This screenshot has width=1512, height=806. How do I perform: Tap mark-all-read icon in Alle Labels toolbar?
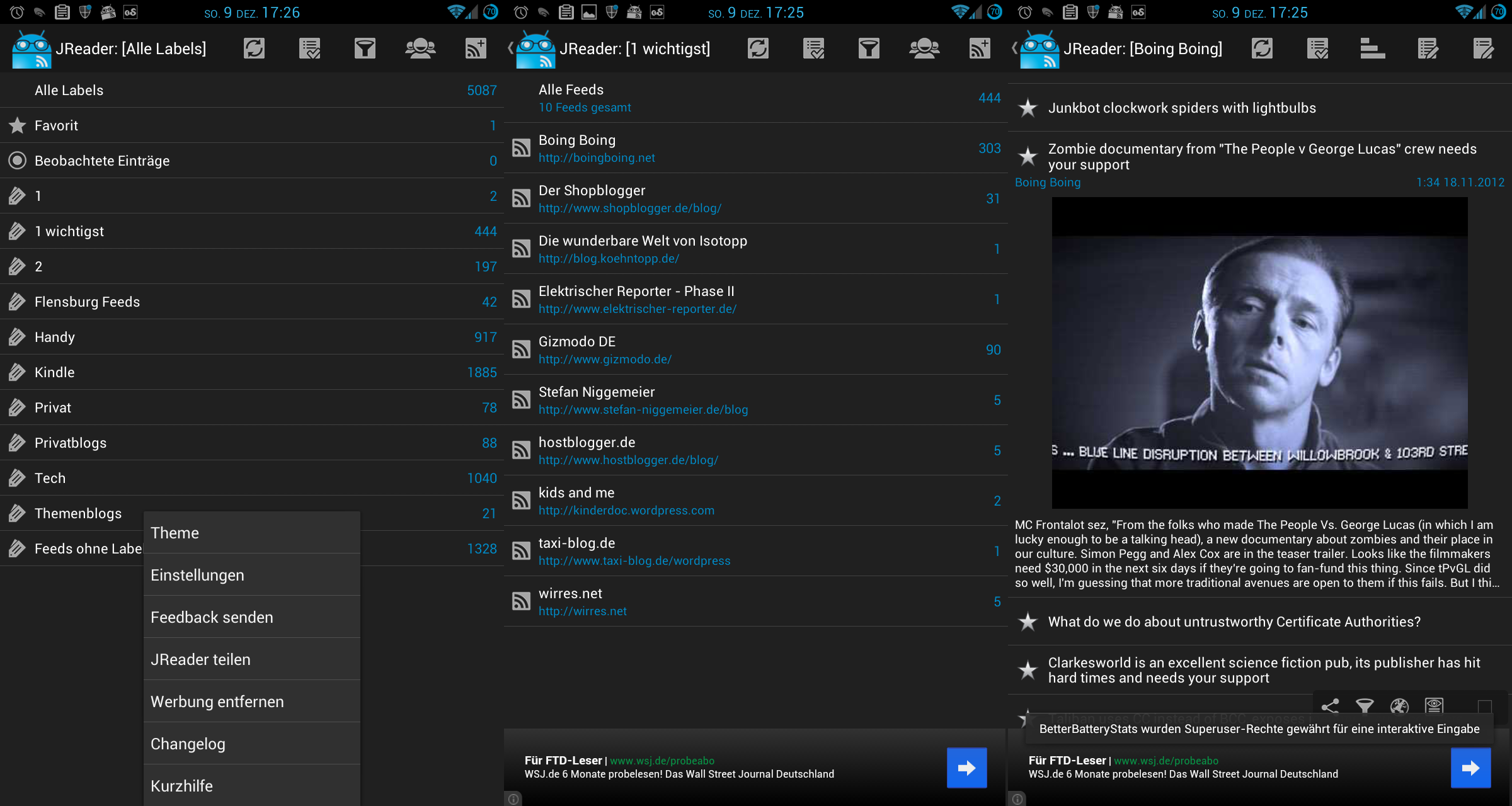tap(309, 48)
